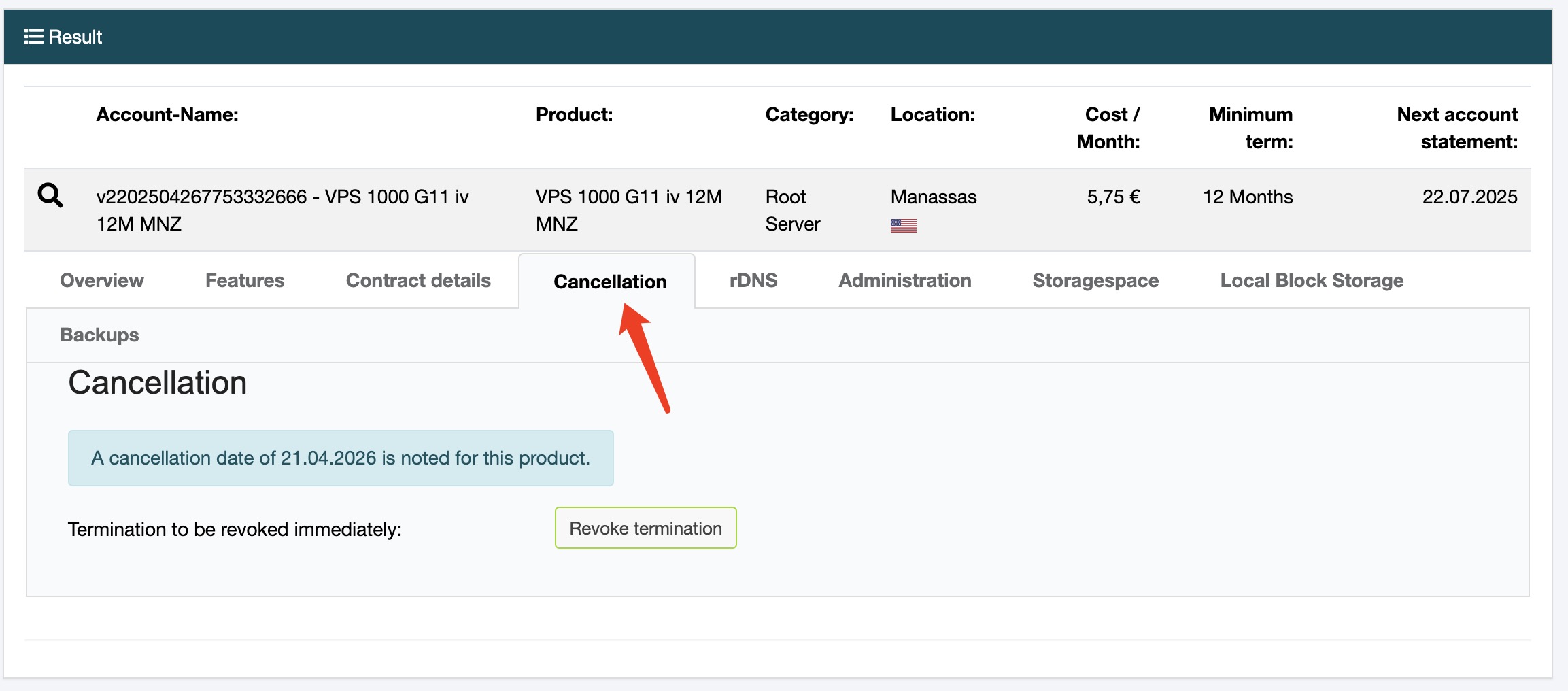
Task: Open the Administration tab
Action: click(904, 281)
